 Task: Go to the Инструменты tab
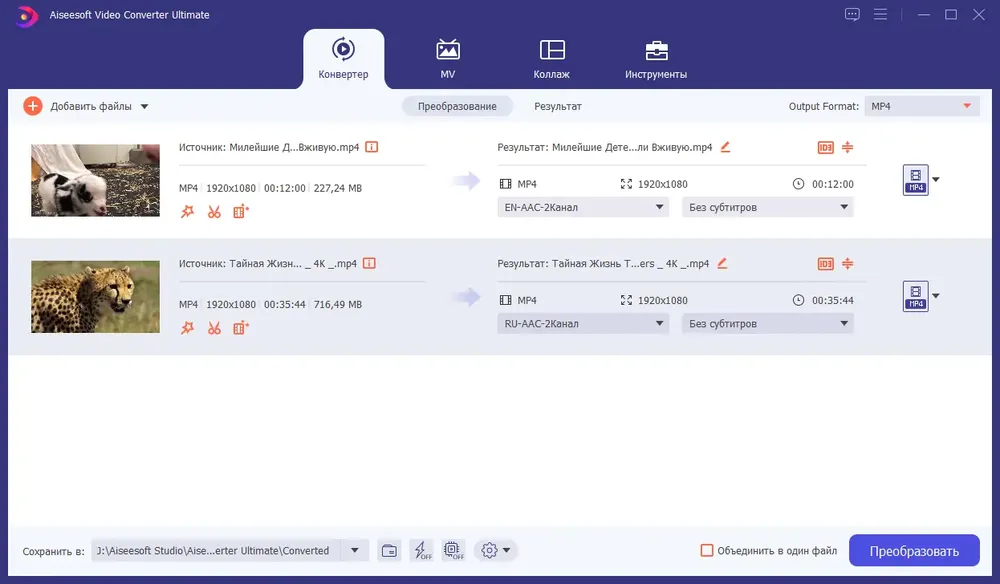[x=656, y=59]
